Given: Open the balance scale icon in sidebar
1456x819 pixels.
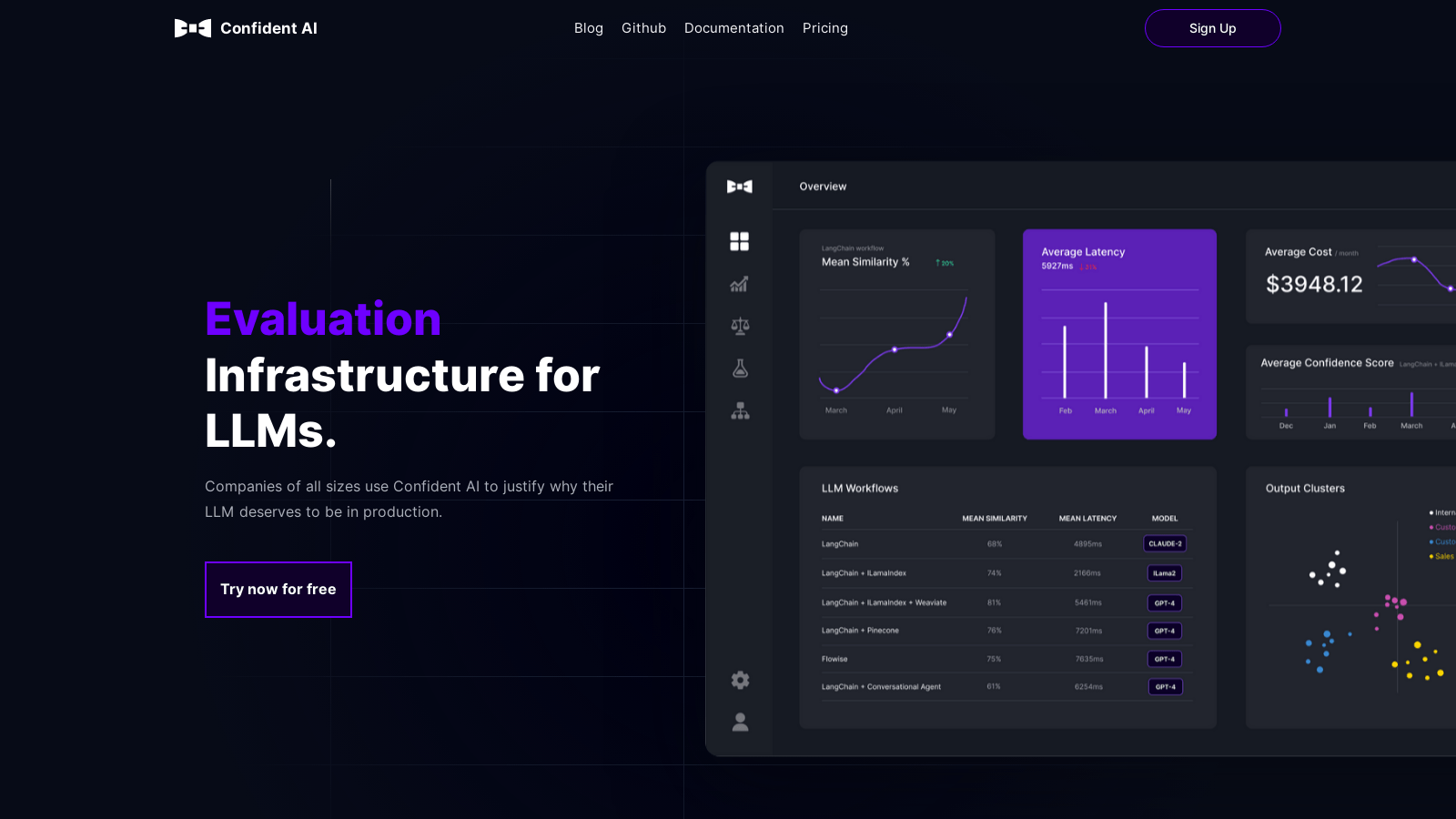Looking at the screenshot, I should click(740, 326).
